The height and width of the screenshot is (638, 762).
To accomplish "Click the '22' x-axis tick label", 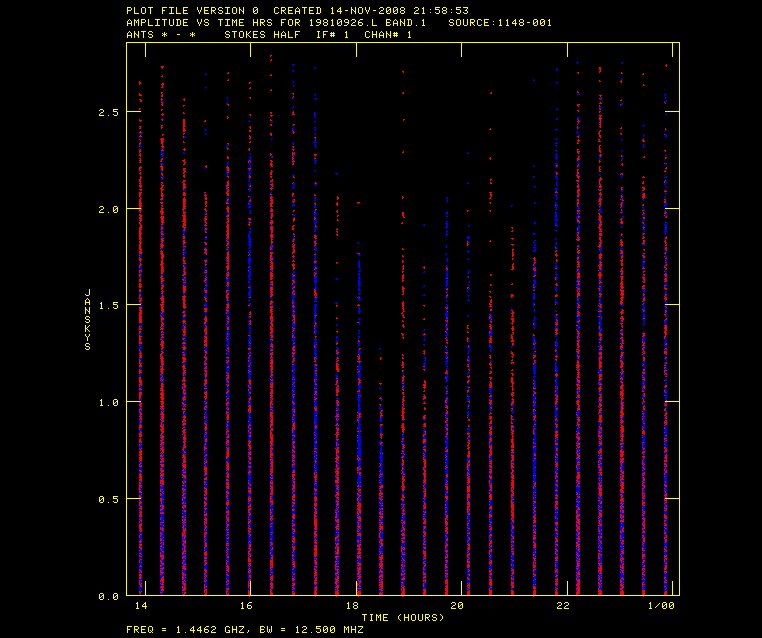I will tap(564, 606).
